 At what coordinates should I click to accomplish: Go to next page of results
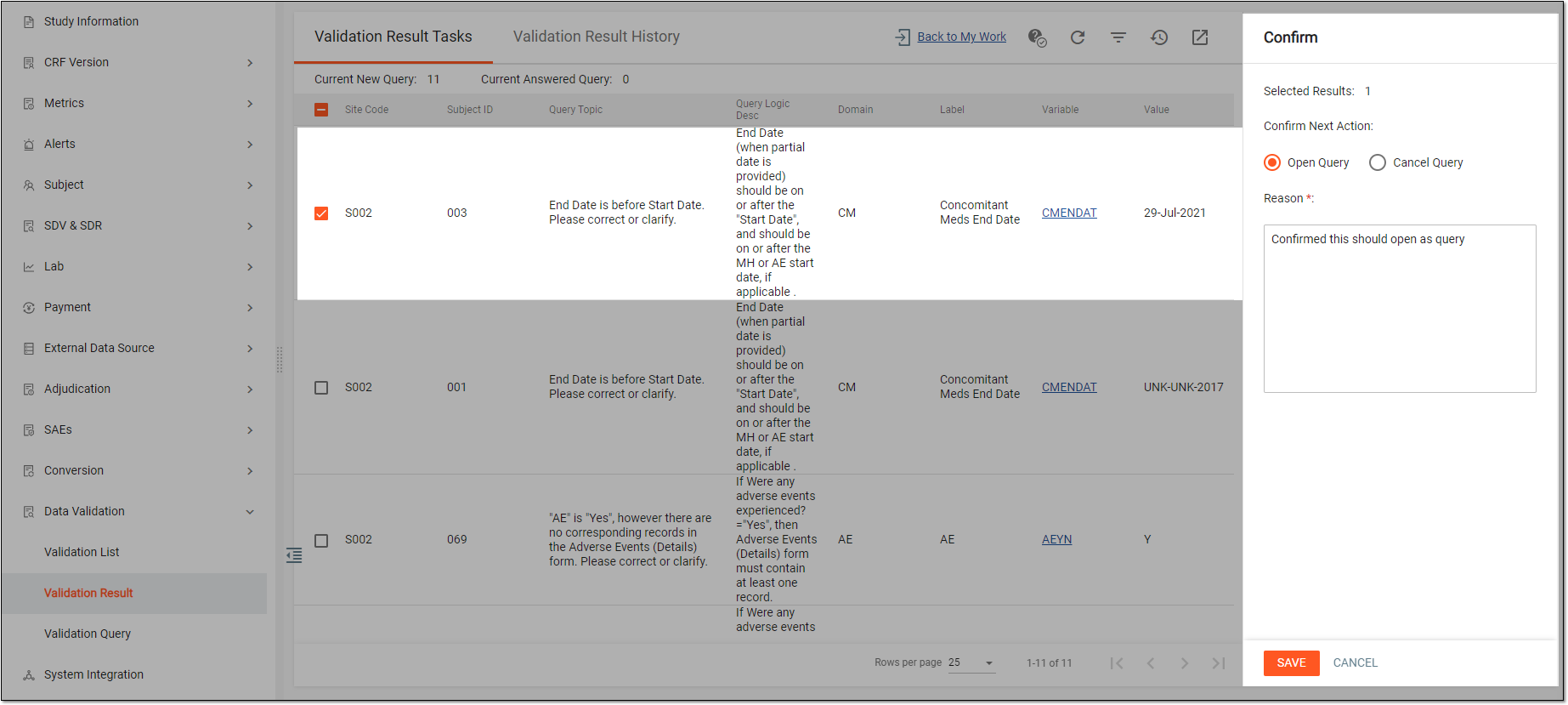1185,663
